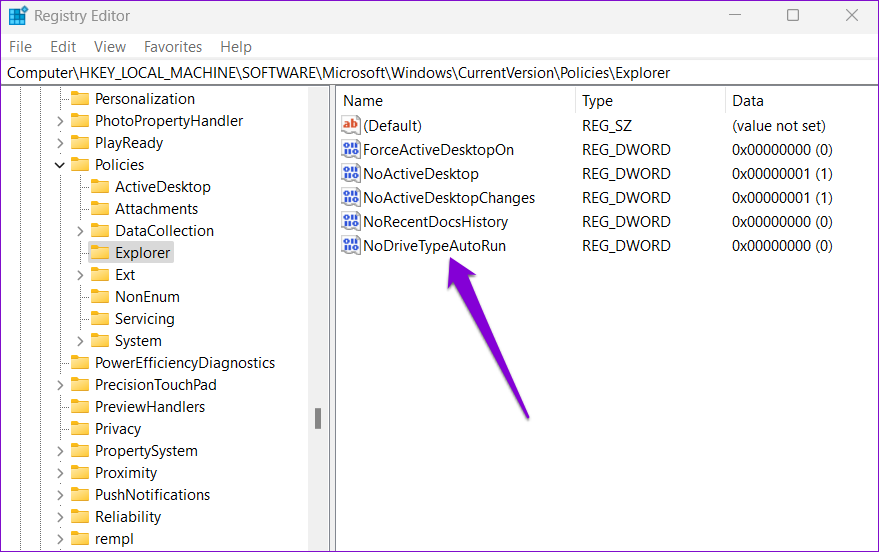Maximize the Registry Editor window
Screen dimensions: 879x552
coord(793,16)
